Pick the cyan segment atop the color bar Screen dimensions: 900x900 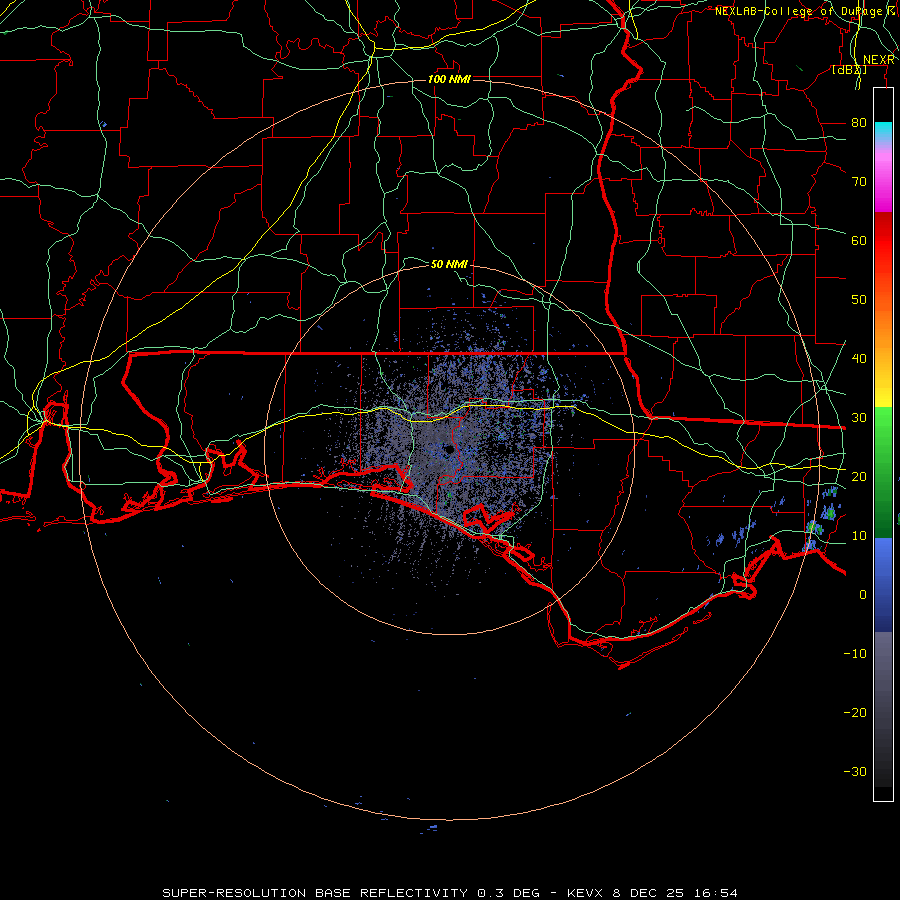pyautogui.click(x=883, y=133)
